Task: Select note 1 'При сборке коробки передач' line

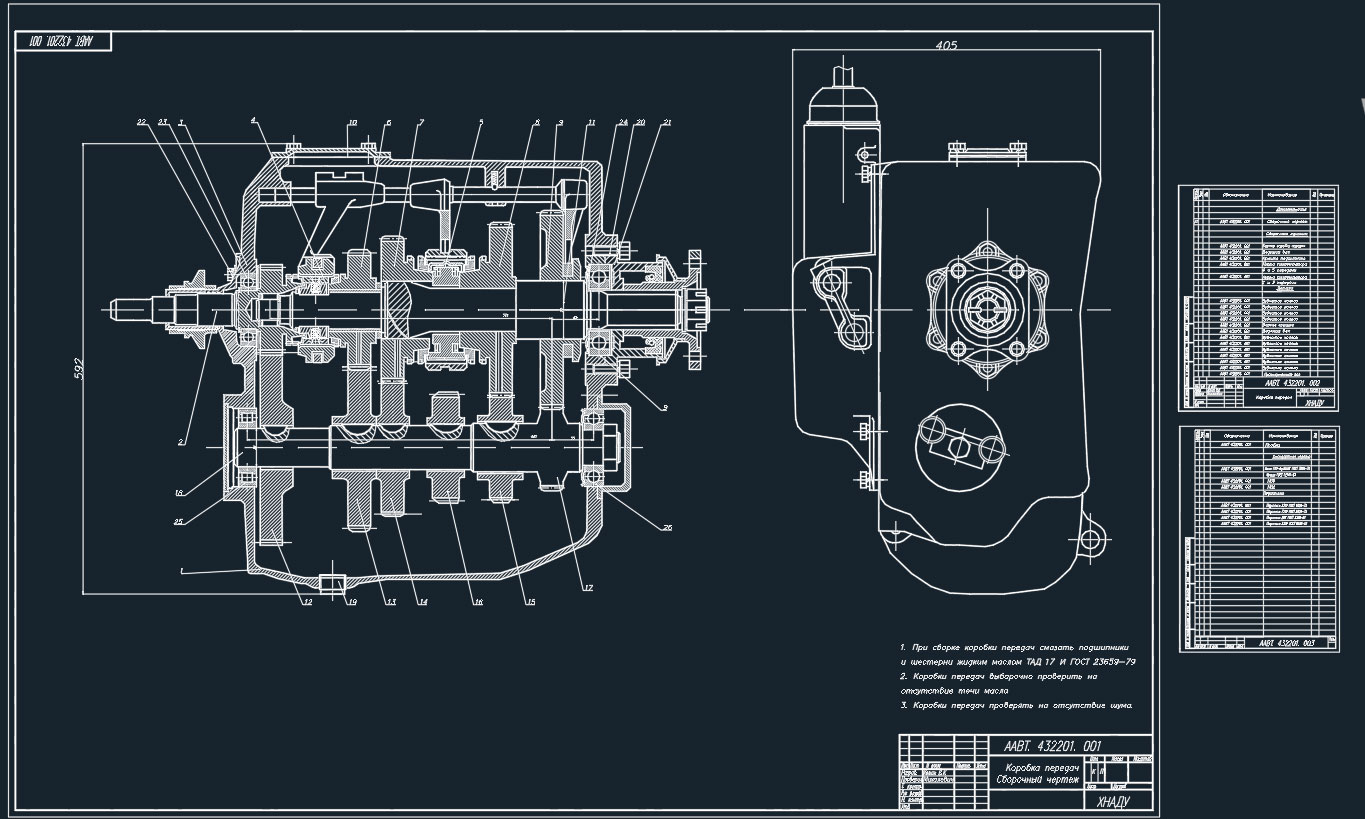Action: [1017, 647]
